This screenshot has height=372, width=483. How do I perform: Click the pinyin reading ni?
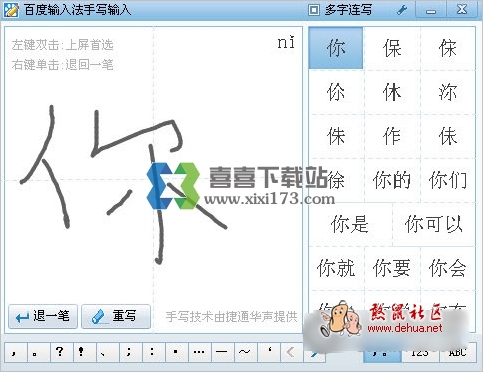[x=286, y=42]
